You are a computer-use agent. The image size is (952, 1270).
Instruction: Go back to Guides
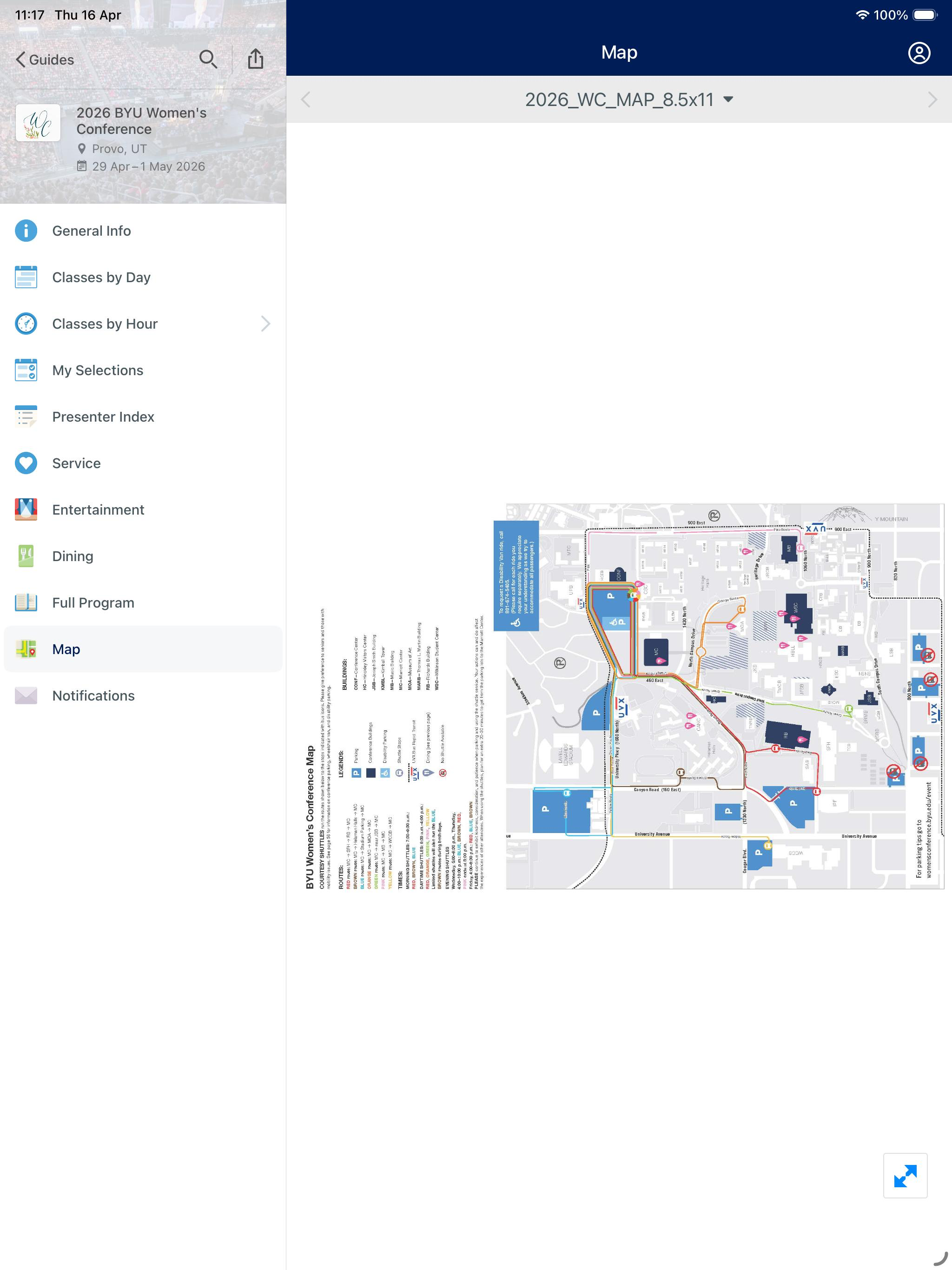pyautogui.click(x=45, y=60)
